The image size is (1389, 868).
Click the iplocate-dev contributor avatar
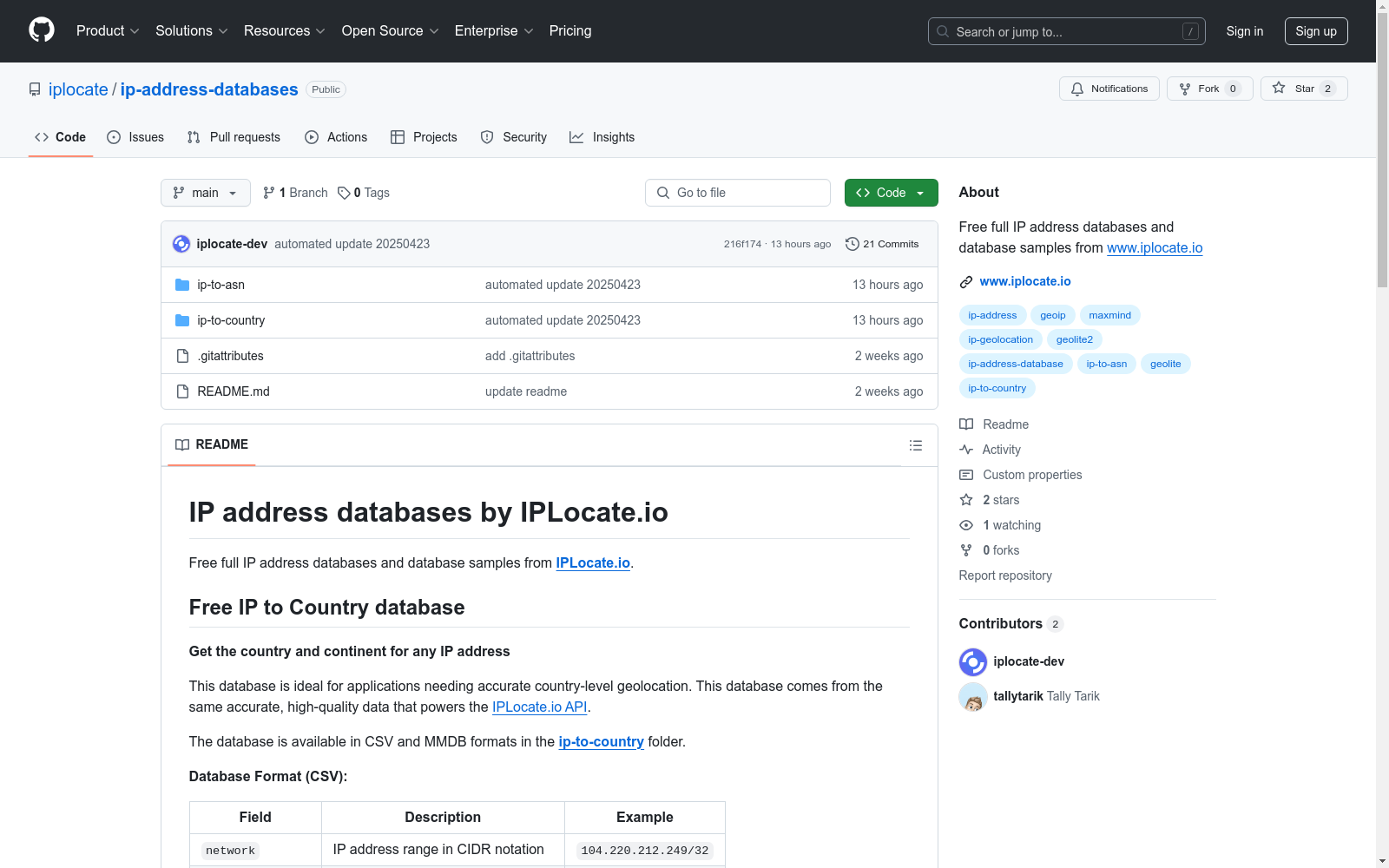[973, 662]
